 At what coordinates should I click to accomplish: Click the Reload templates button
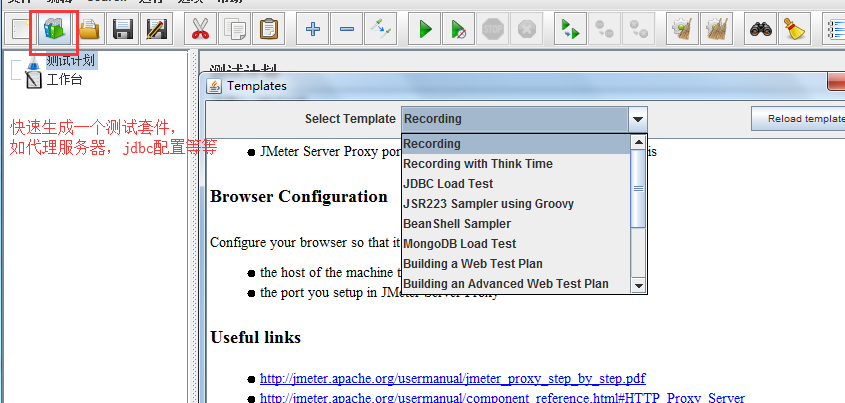(x=798, y=119)
